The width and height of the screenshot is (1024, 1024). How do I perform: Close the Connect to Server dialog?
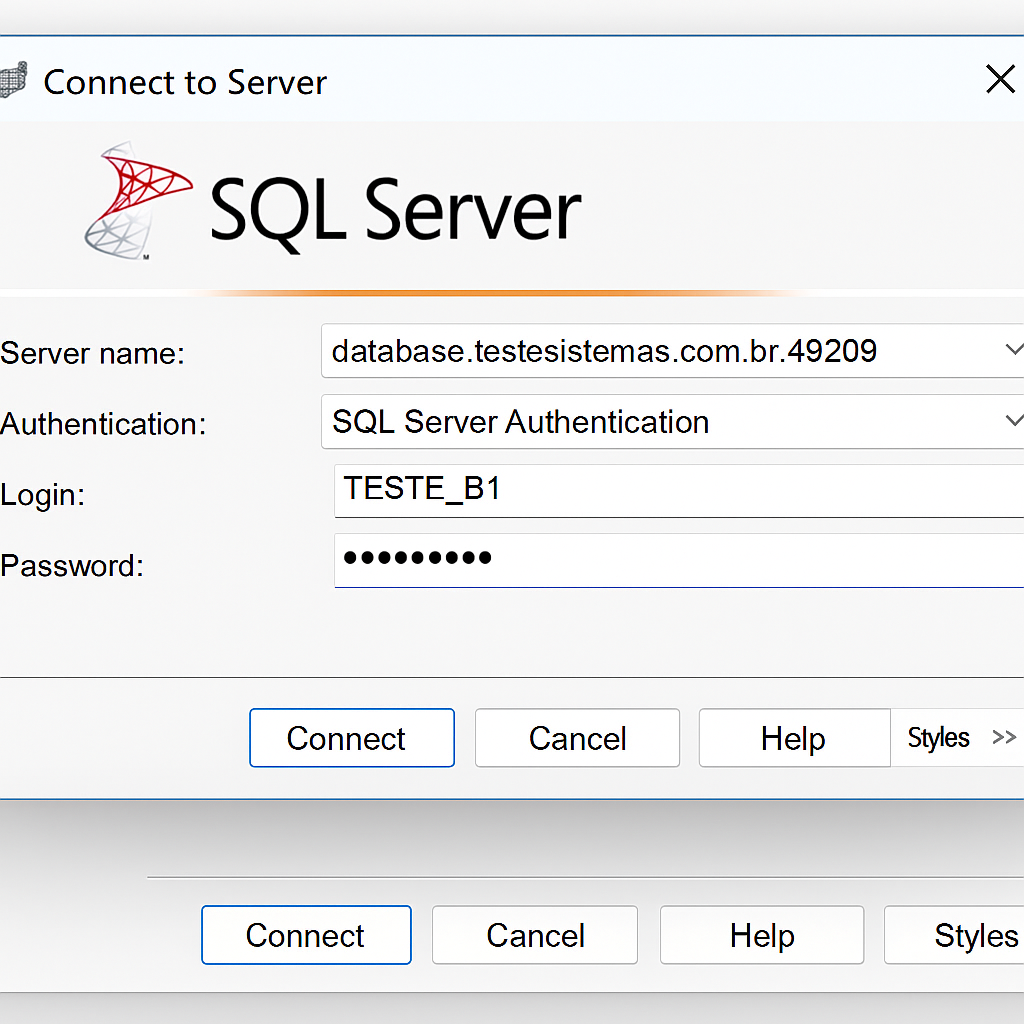(x=1000, y=80)
